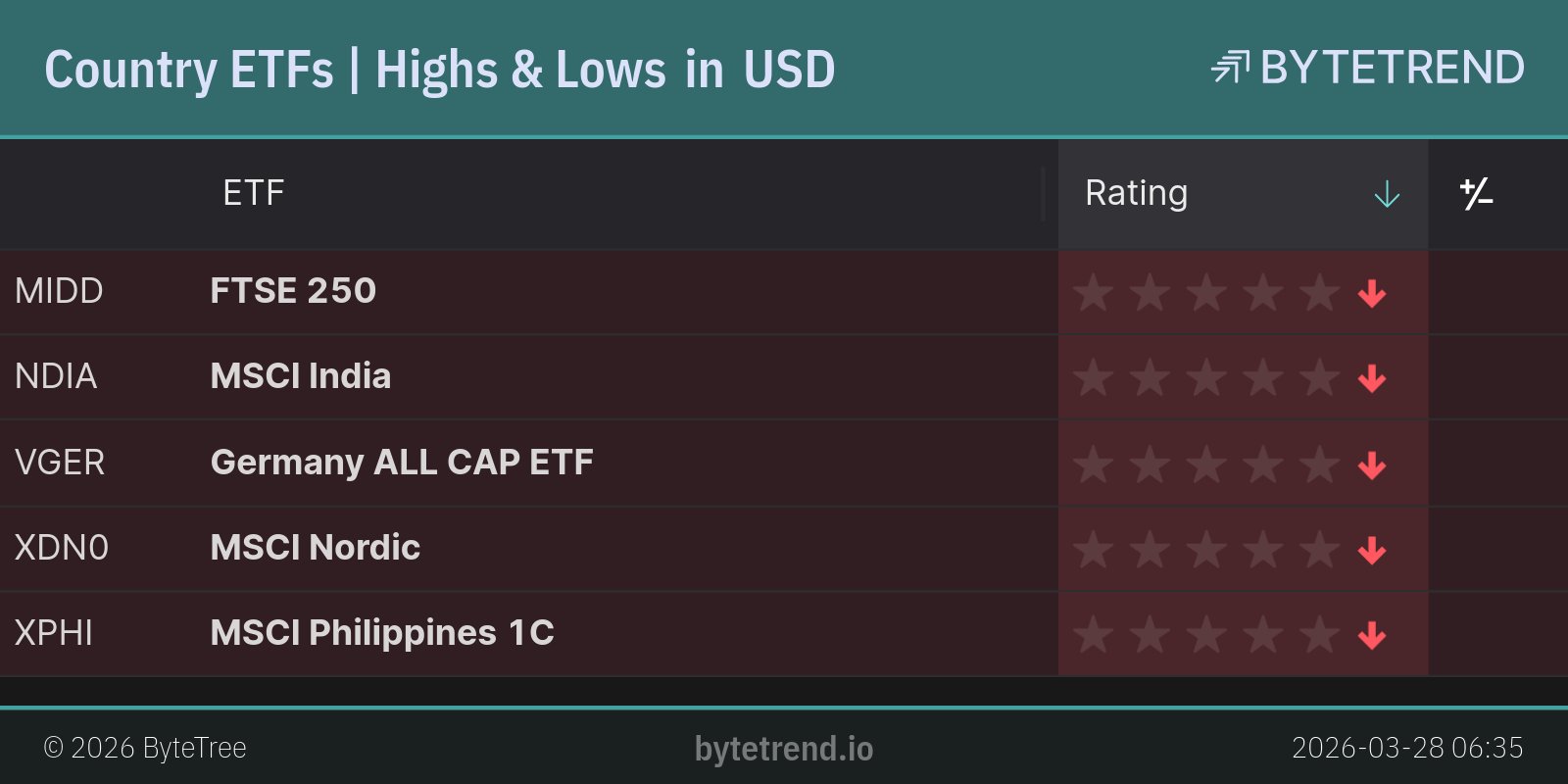Click the sort arrow in Rating header
Viewport: 1568px width, 784px height.
click(1387, 194)
